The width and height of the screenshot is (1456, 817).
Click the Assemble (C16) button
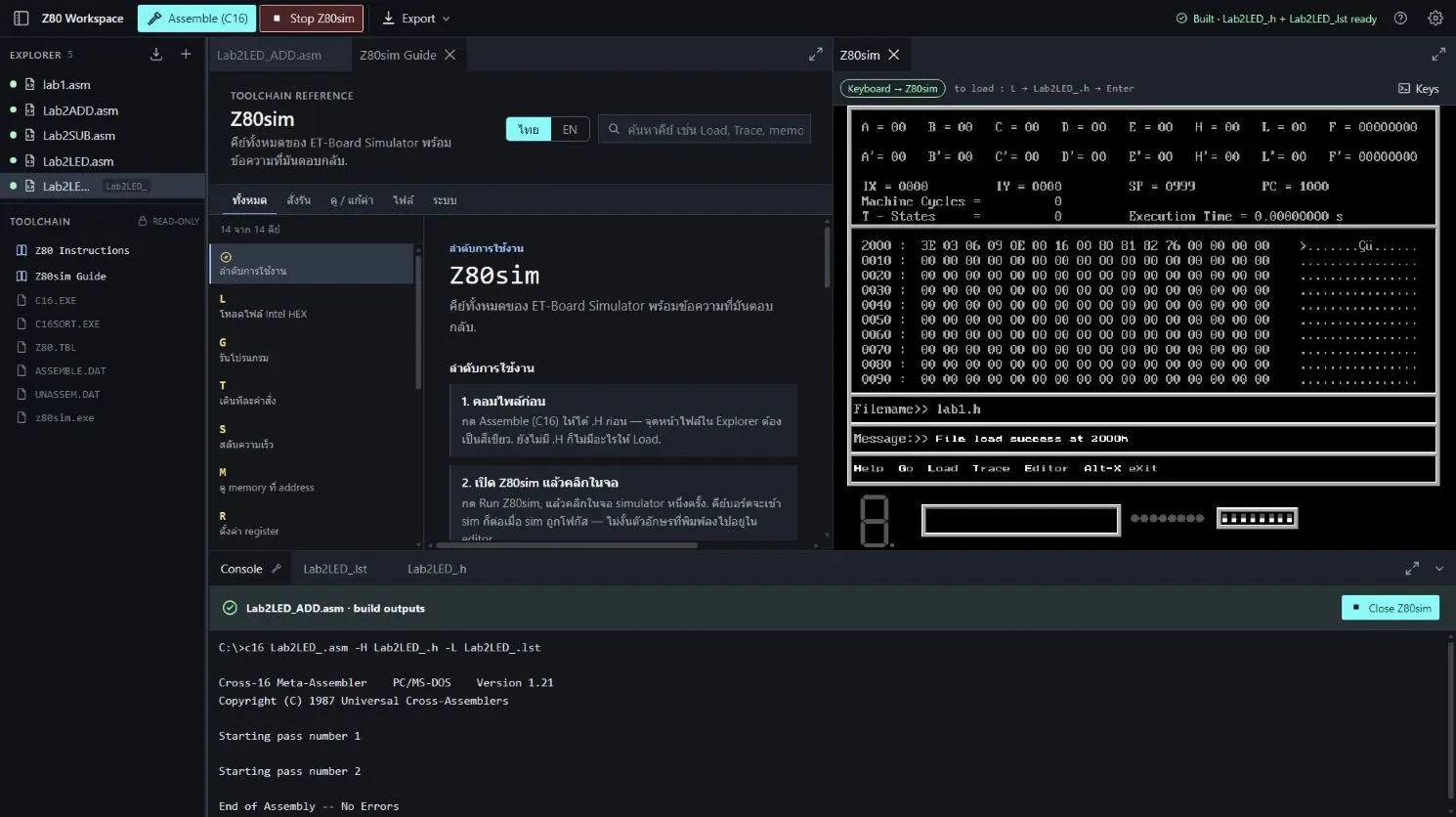click(x=196, y=19)
